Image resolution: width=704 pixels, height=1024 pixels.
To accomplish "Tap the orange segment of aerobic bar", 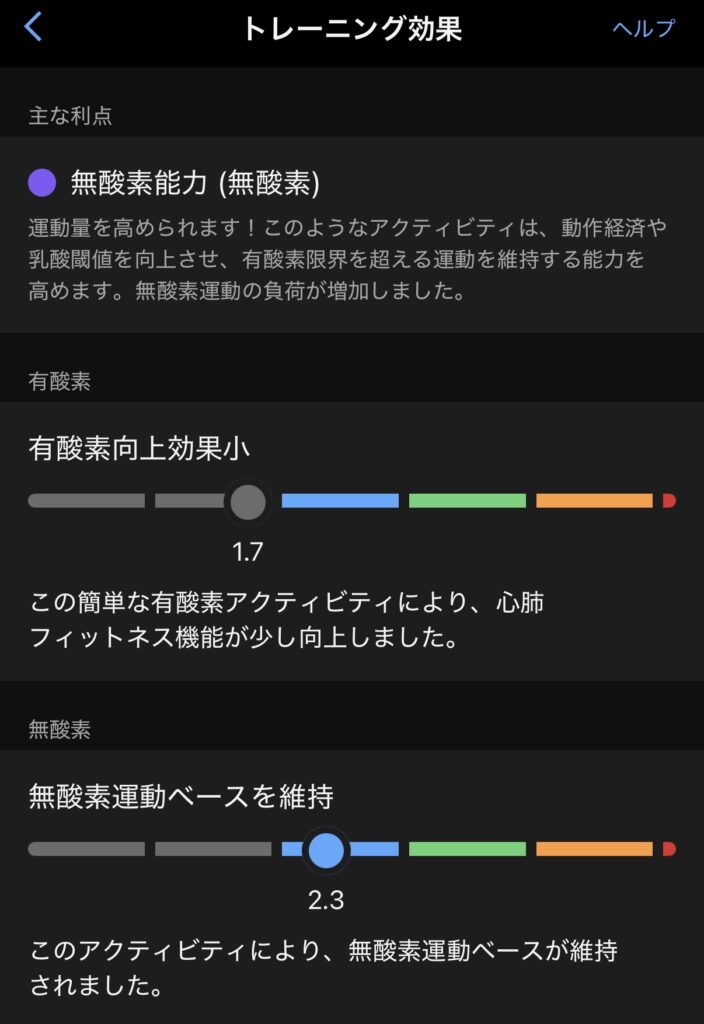I will (x=594, y=501).
